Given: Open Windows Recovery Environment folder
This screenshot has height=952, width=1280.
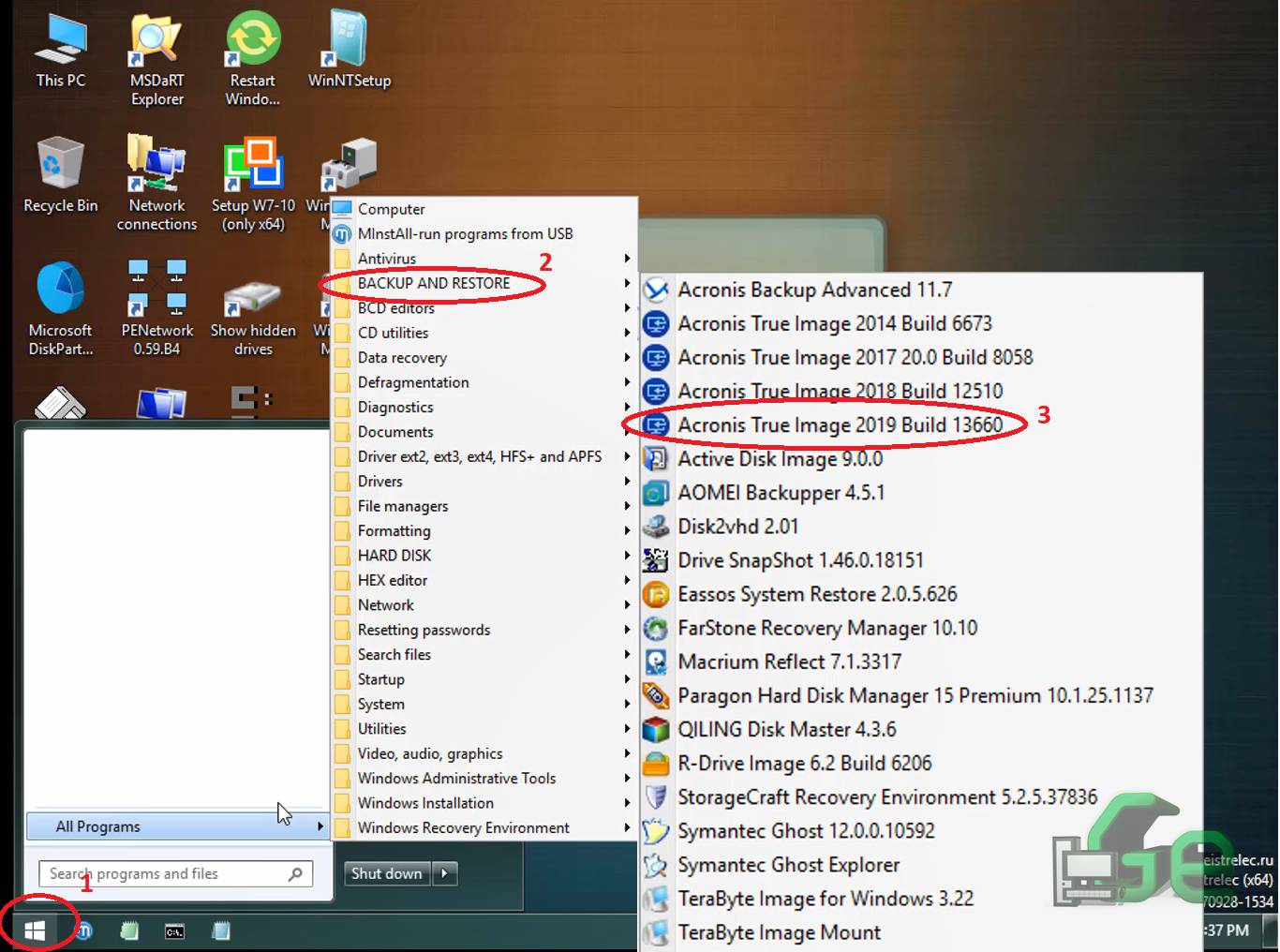Looking at the screenshot, I should tap(484, 827).
